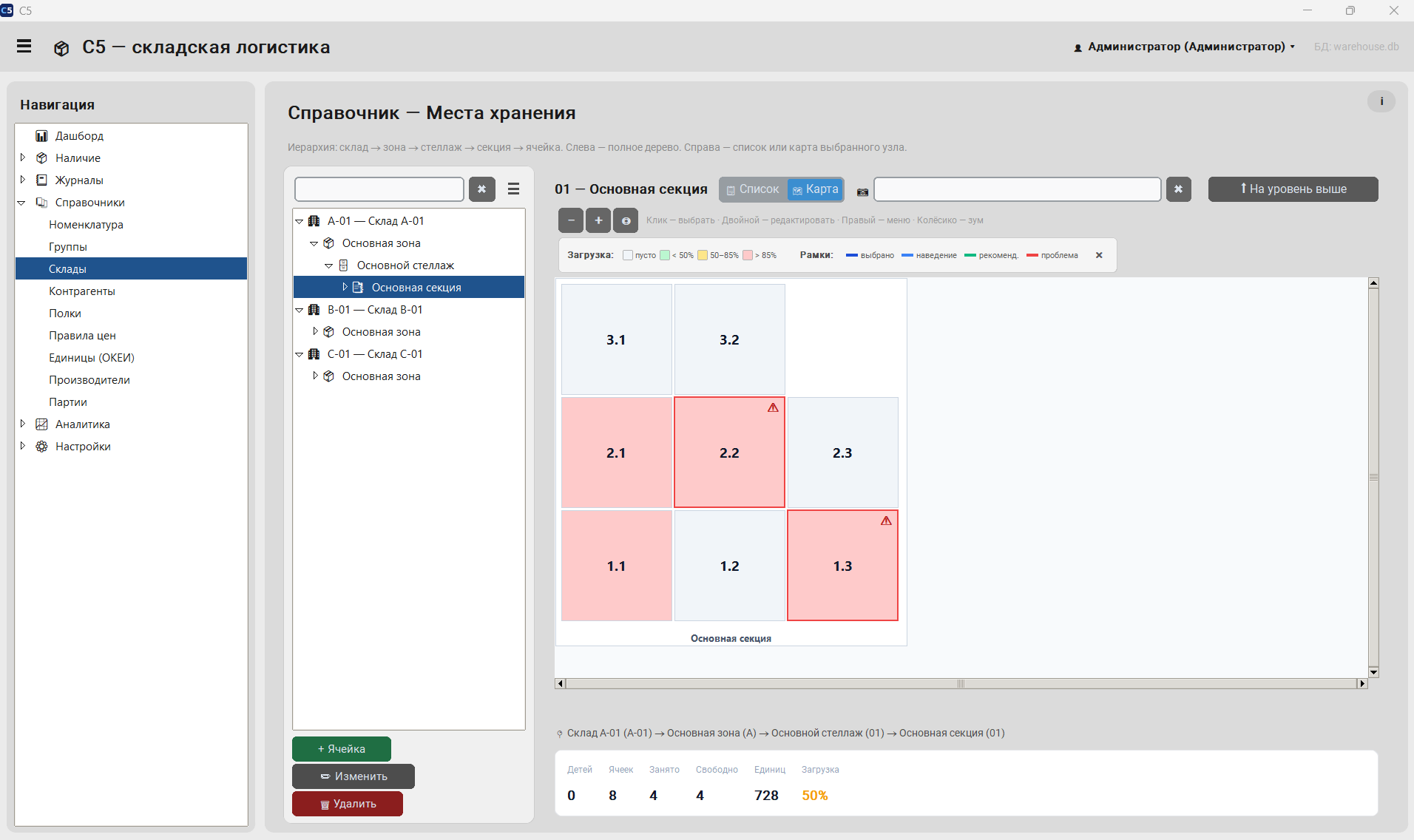Click the Настройки gear icon
Screen dimensions: 1414x840
(42, 447)
